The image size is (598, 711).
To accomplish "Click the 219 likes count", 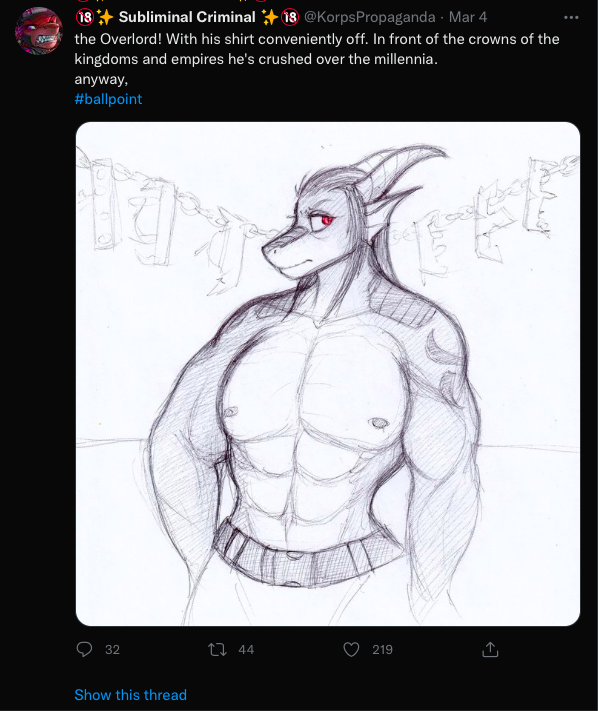I will tap(382, 650).
